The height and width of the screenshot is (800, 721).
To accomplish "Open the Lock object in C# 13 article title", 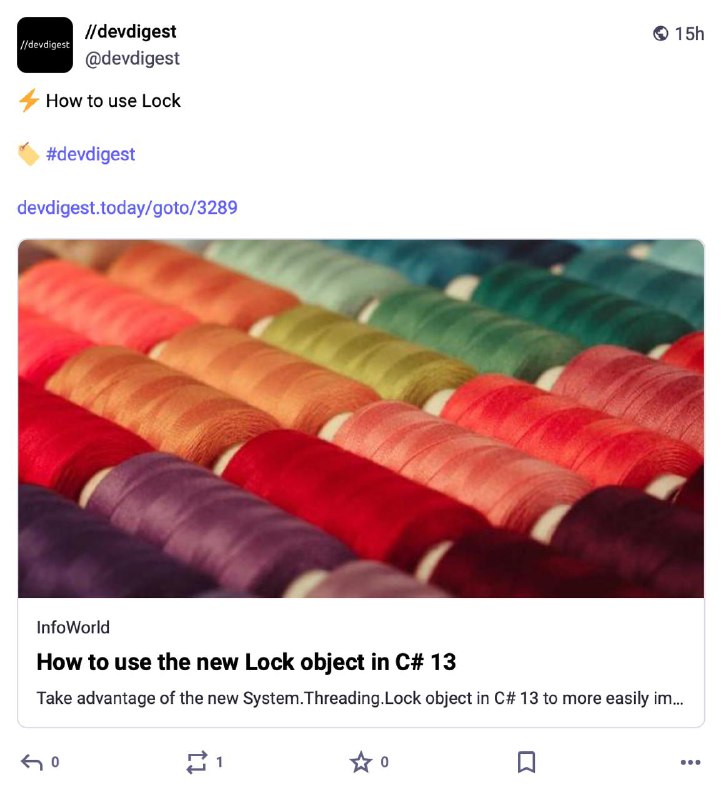I will coord(246,662).
